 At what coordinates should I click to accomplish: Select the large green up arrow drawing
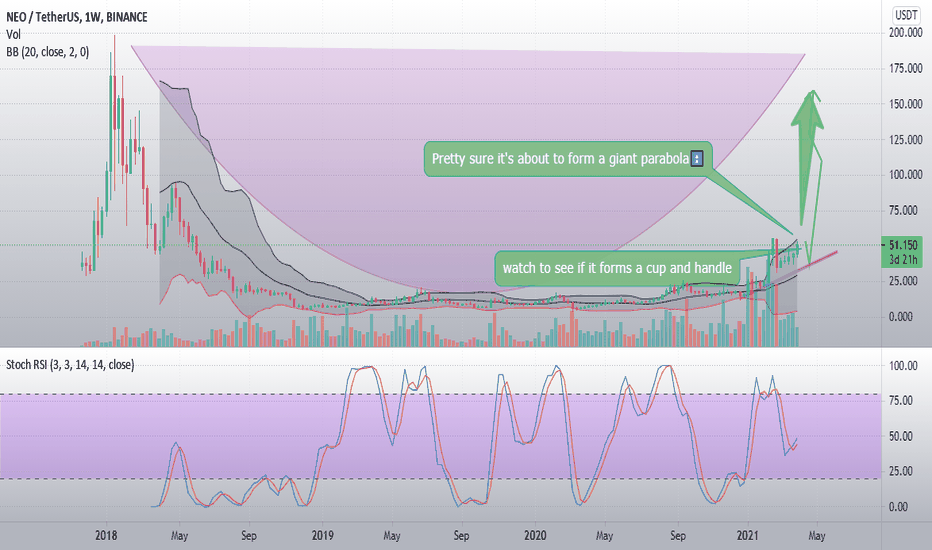pos(807,158)
